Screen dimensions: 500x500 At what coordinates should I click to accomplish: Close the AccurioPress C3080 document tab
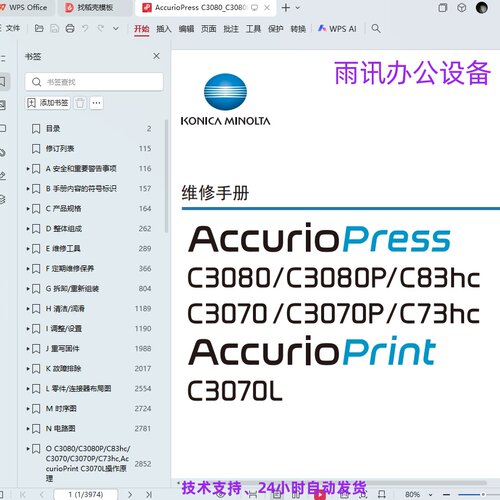coord(267,8)
